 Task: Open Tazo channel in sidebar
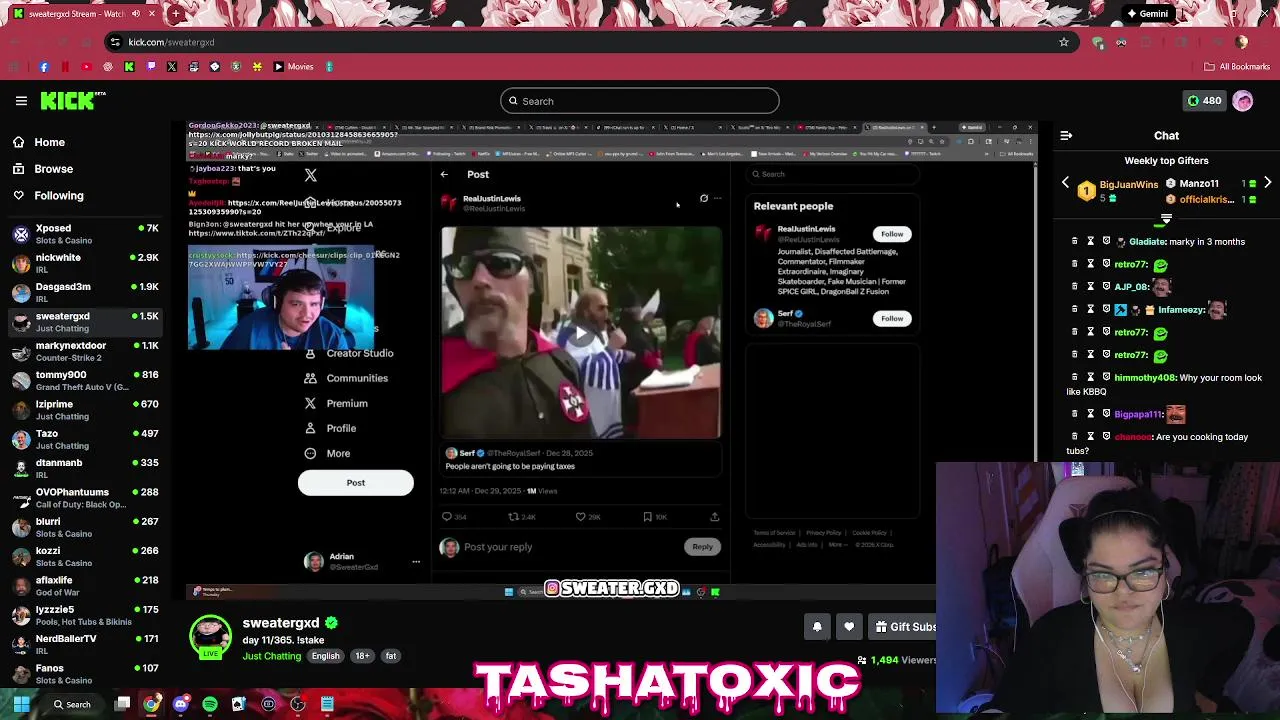pos(85,439)
